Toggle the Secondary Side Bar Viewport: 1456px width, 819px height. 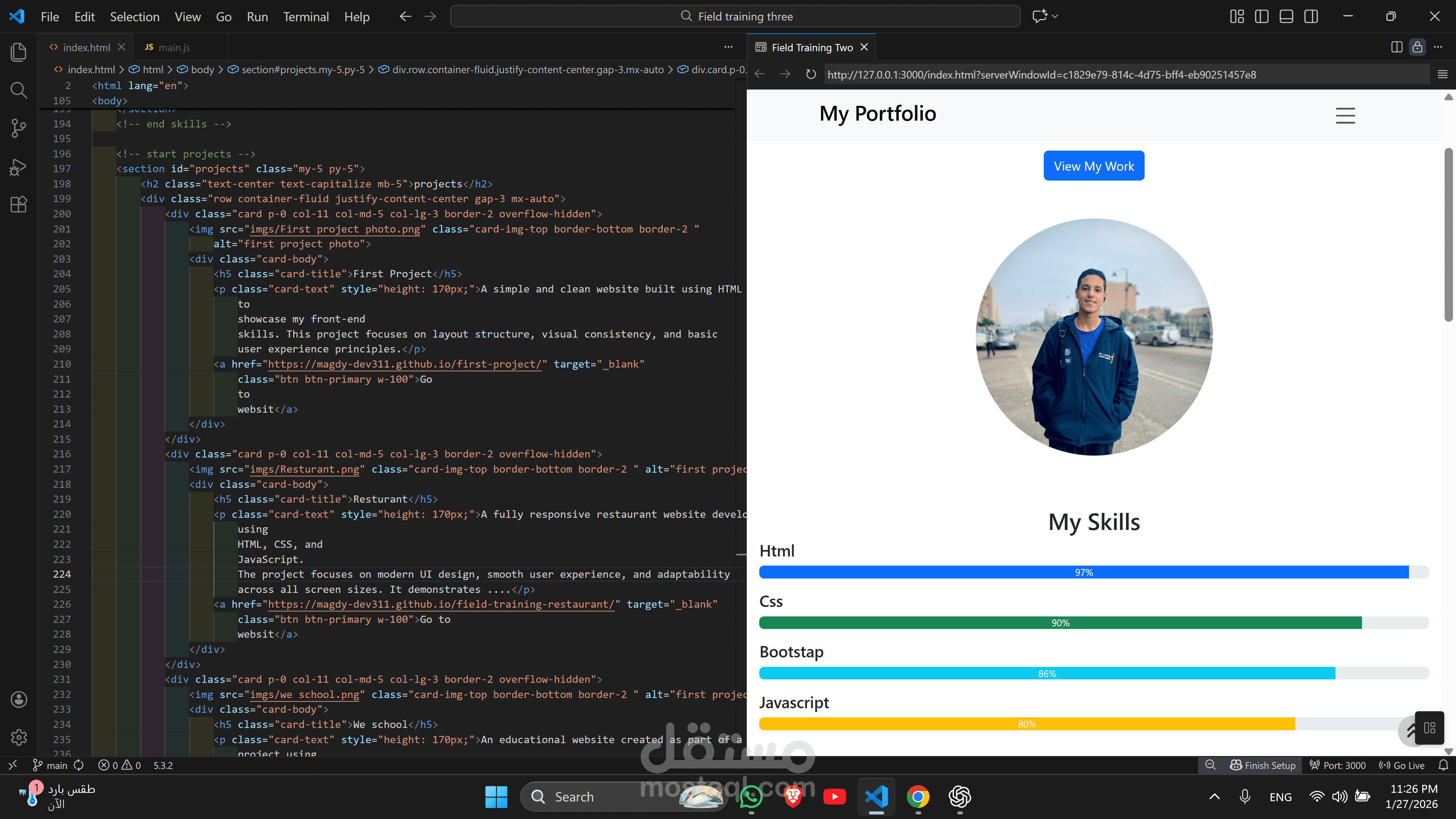click(x=1311, y=16)
